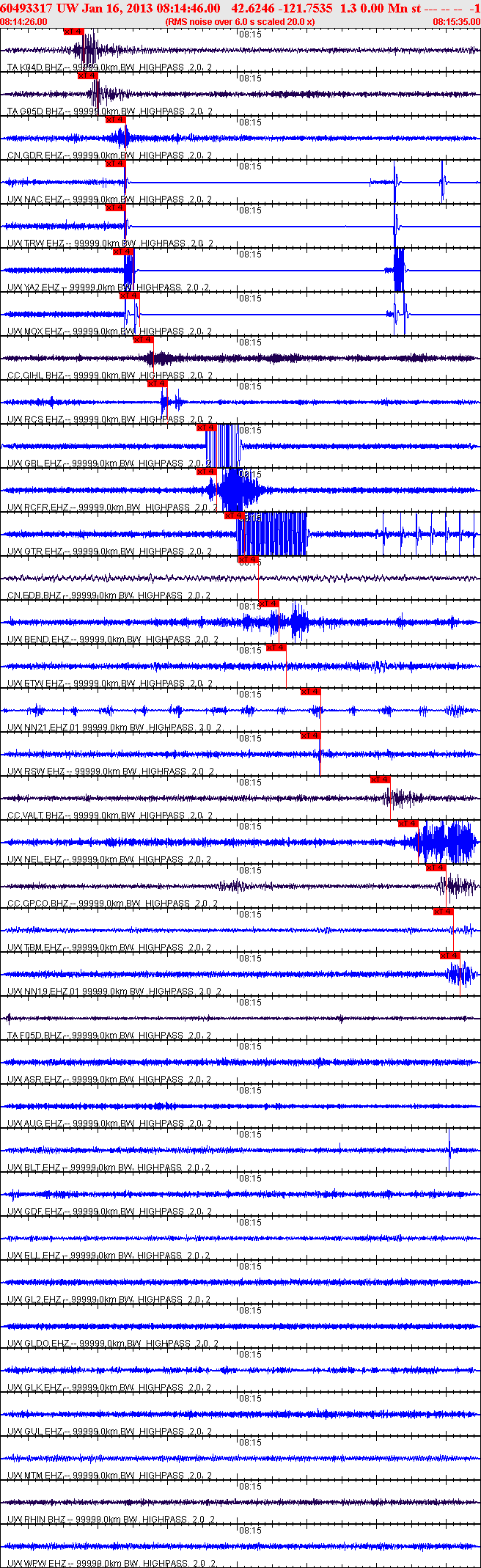Select the UW.NN21.EHZ.01 station label
The image size is (481, 1568).
pyautogui.click(x=114, y=728)
